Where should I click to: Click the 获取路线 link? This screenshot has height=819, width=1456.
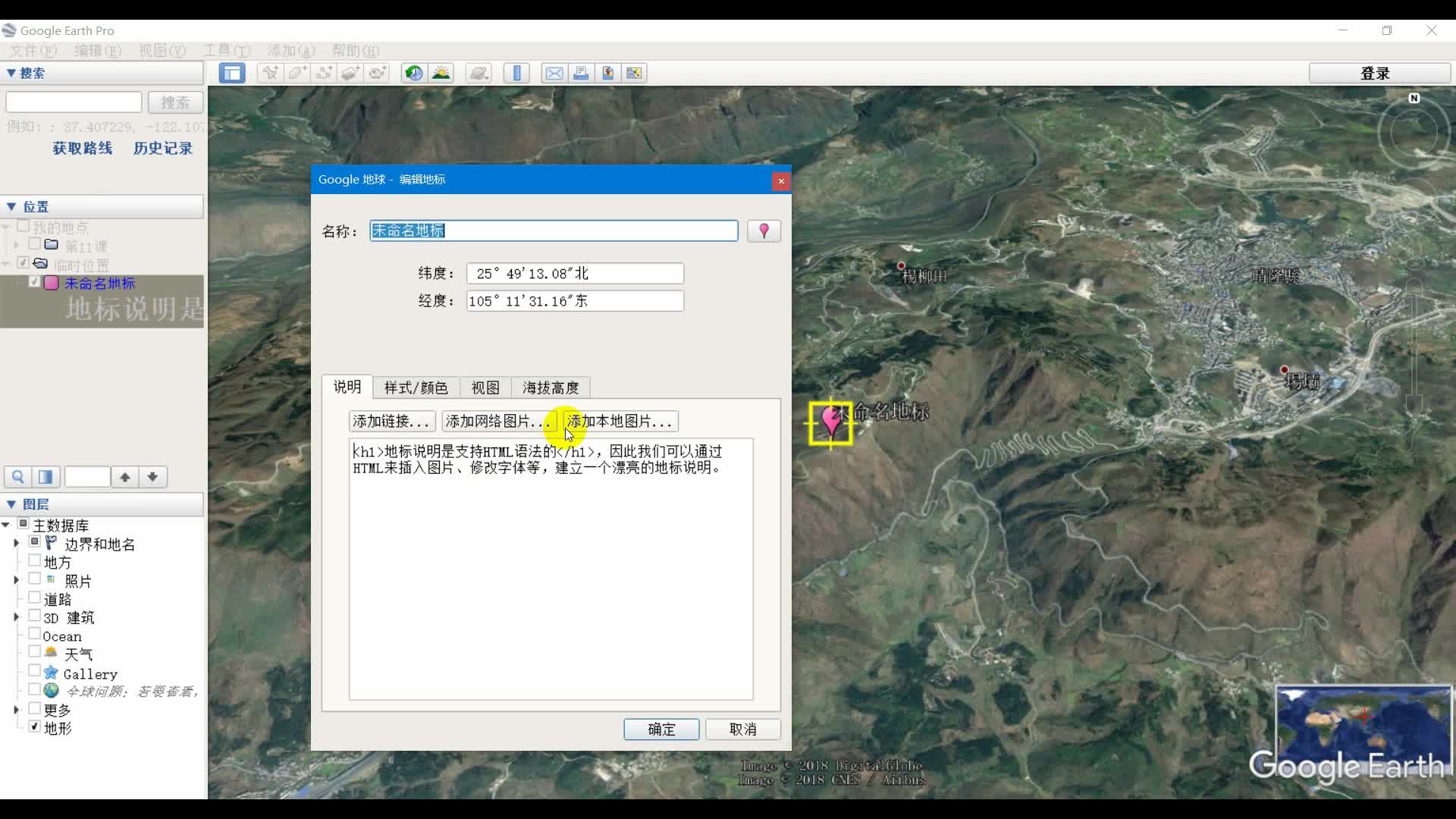pos(83,148)
